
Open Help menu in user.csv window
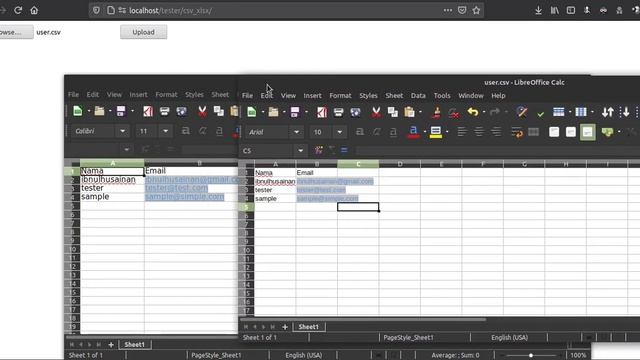point(498,96)
